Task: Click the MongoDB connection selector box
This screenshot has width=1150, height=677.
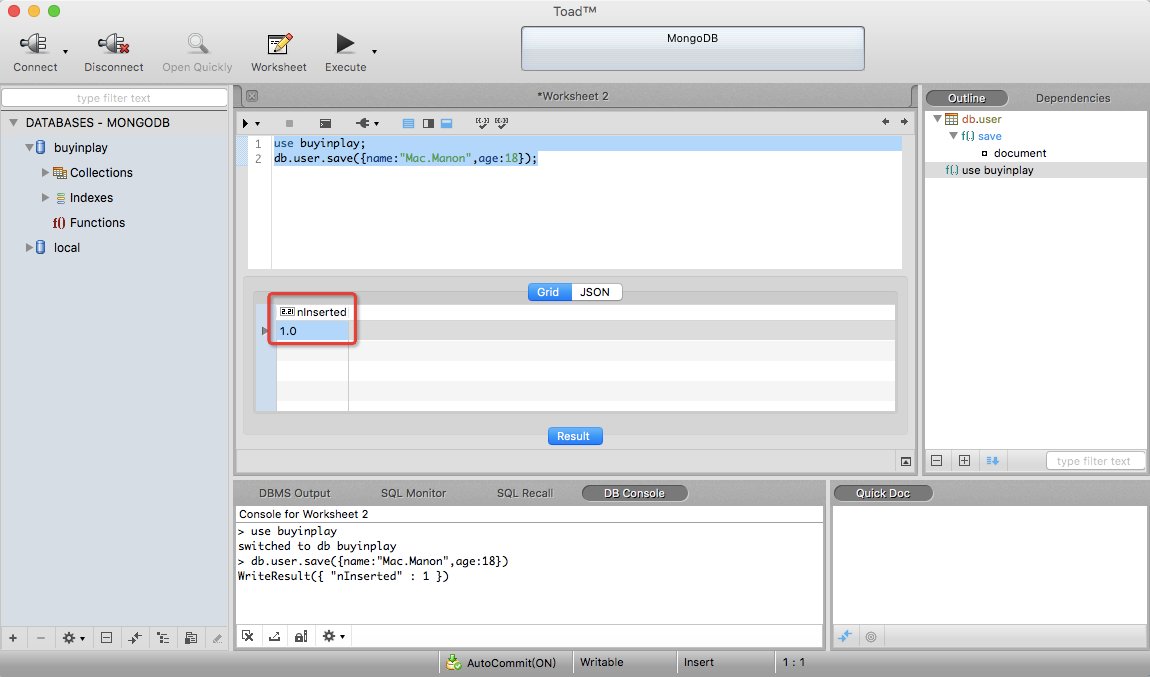Action: click(x=692, y=48)
